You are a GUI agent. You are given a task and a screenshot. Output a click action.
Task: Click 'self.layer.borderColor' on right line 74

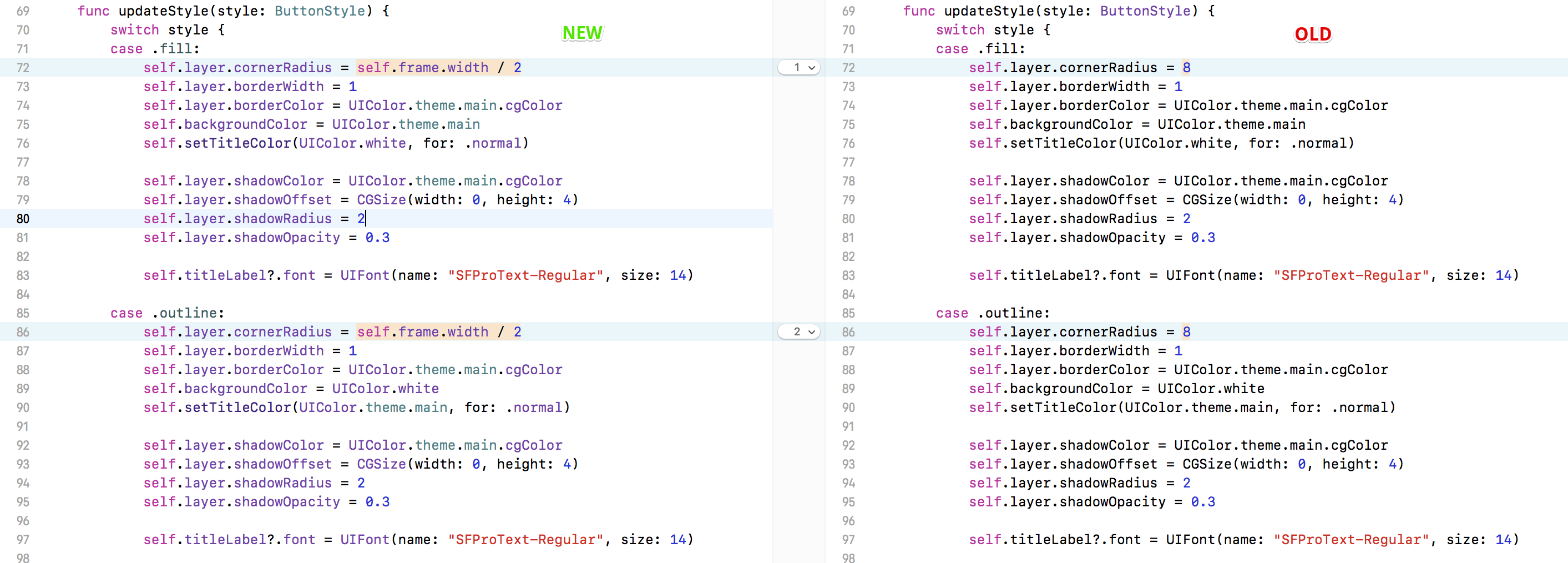1059,105
